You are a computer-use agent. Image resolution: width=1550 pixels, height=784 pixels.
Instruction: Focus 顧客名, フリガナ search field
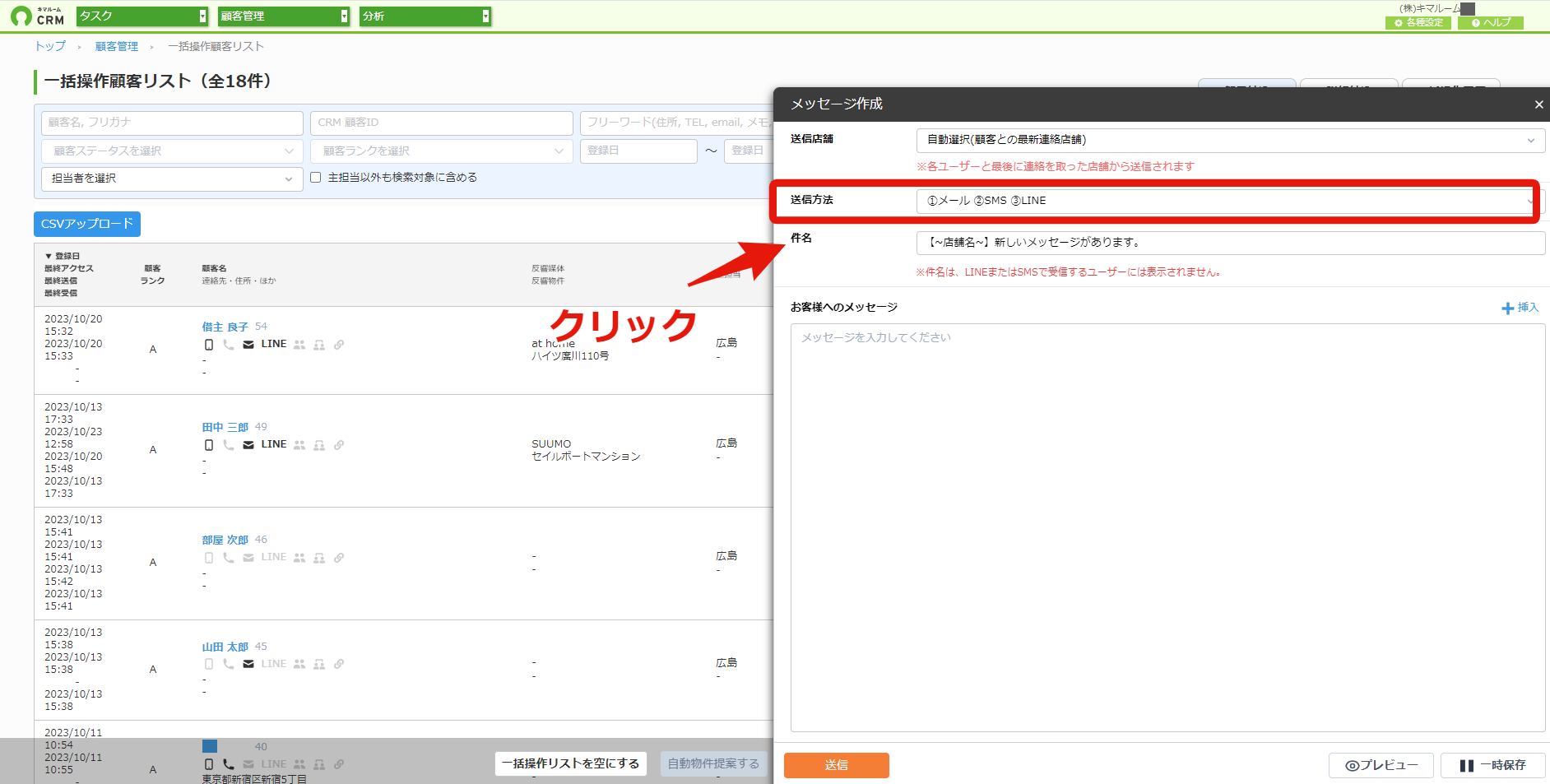(172, 123)
